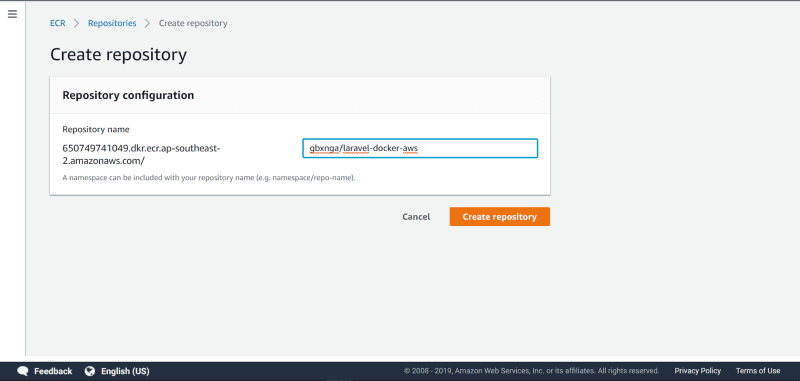This screenshot has height=381, width=800.
Task: Click the Repository name input field
Action: pyautogui.click(x=420, y=148)
